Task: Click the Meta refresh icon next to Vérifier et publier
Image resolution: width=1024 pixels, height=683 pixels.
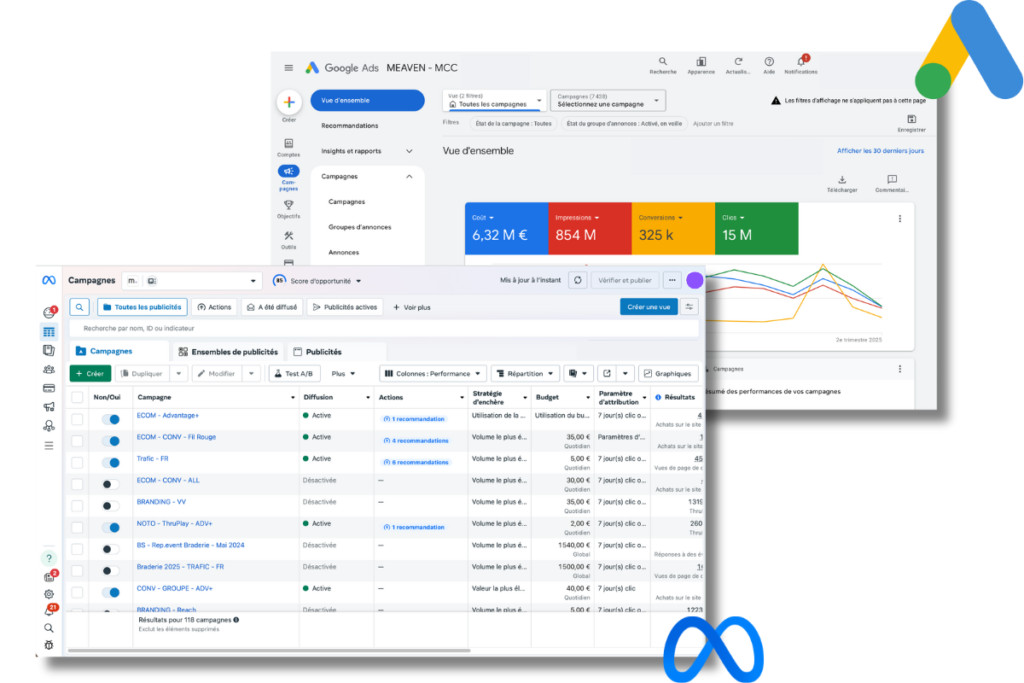Action: (577, 281)
